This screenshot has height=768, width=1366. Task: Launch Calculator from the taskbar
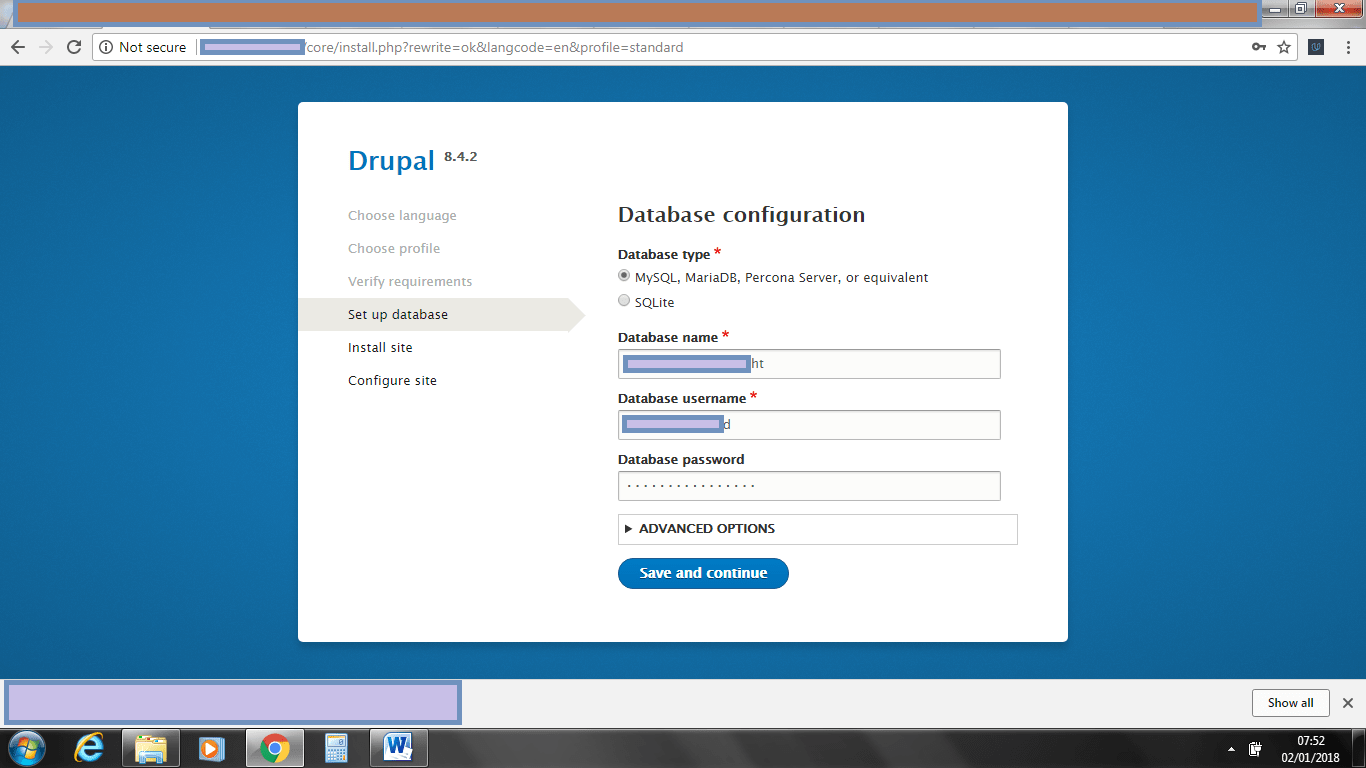(336, 747)
